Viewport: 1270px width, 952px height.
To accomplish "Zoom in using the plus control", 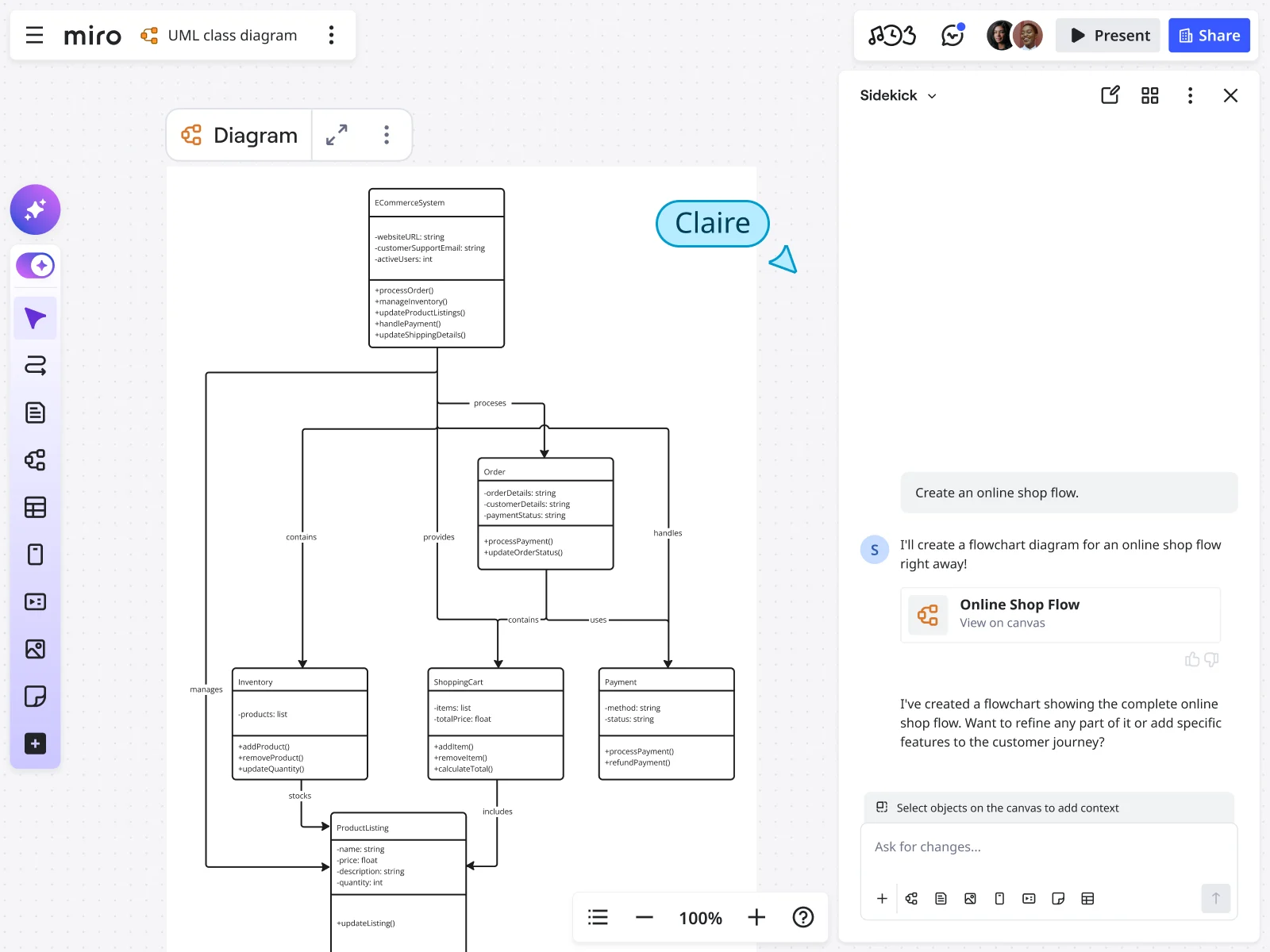I will (x=756, y=917).
